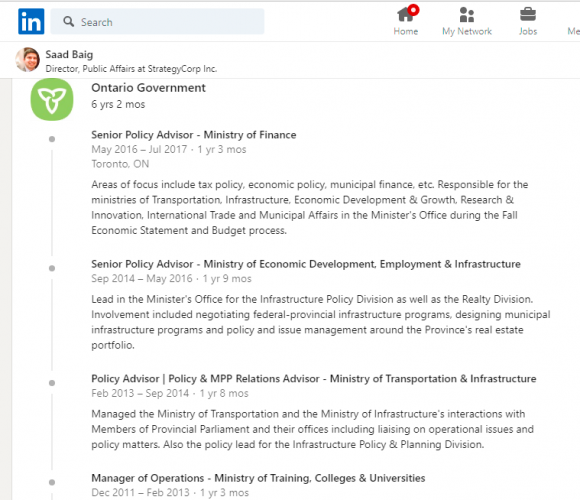Image resolution: width=580 pixels, height=500 pixels.
Task: Click timeline dot beside Ministry of Finance role
Action: click(52, 139)
